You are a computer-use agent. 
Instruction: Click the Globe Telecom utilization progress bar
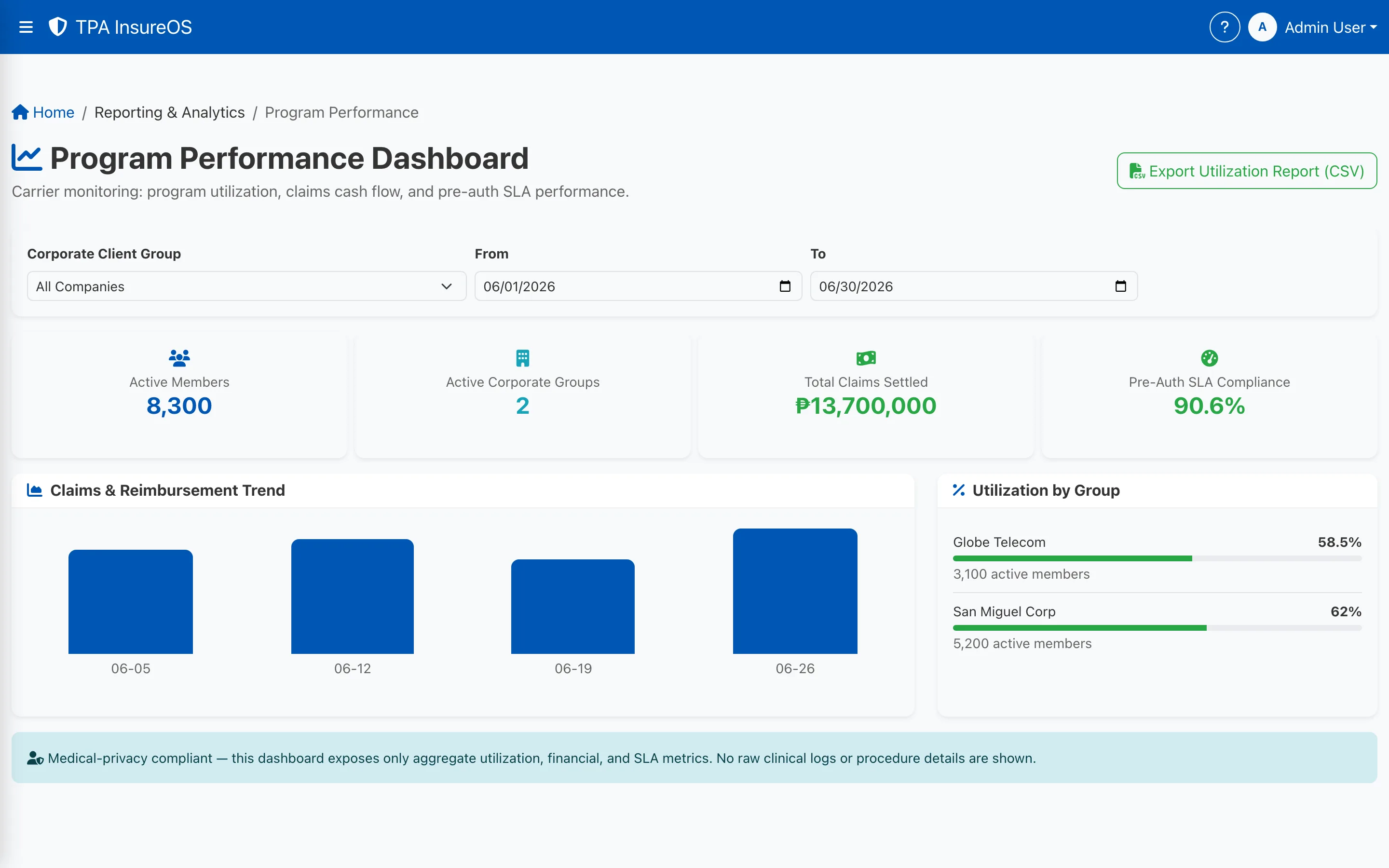point(1157,558)
